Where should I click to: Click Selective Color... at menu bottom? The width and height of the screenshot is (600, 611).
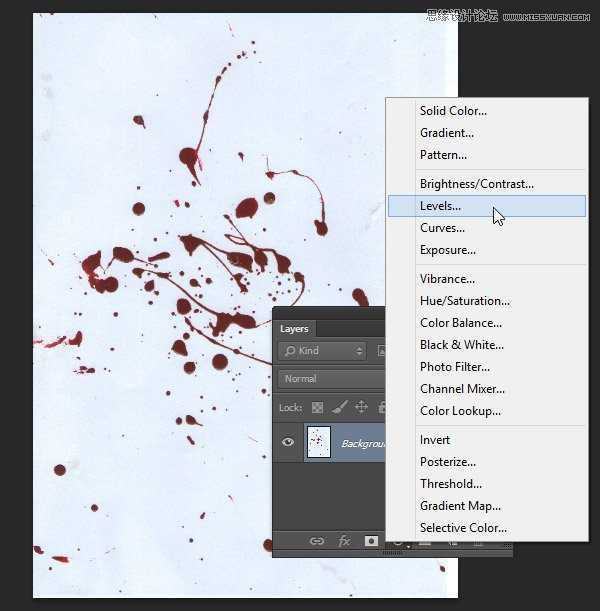click(463, 528)
